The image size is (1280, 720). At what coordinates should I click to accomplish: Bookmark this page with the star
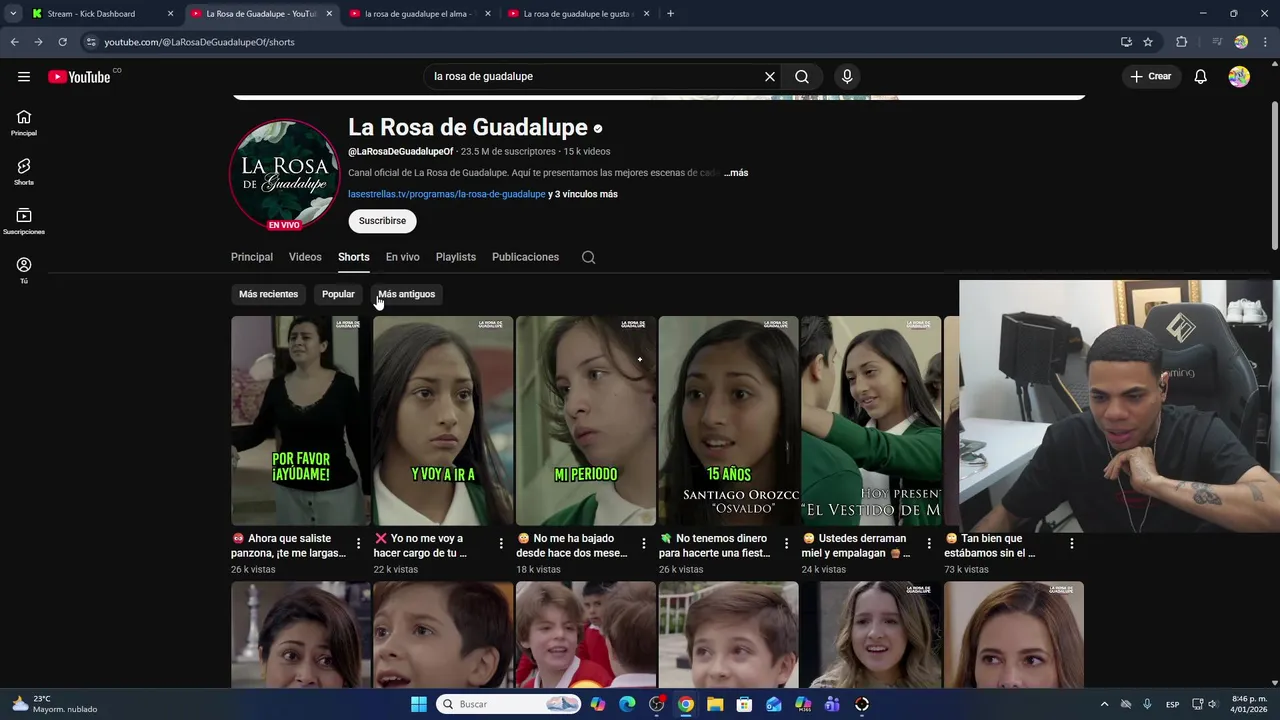(1148, 42)
